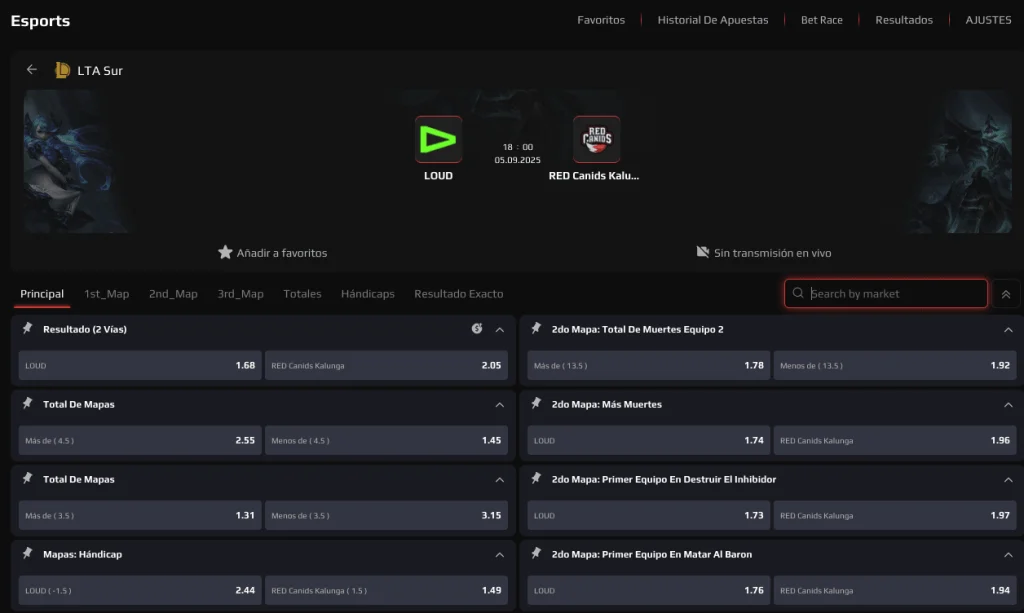Pin the Resultado (2 Vías) market
The height and width of the screenshot is (613, 1024).
point(27,328)
